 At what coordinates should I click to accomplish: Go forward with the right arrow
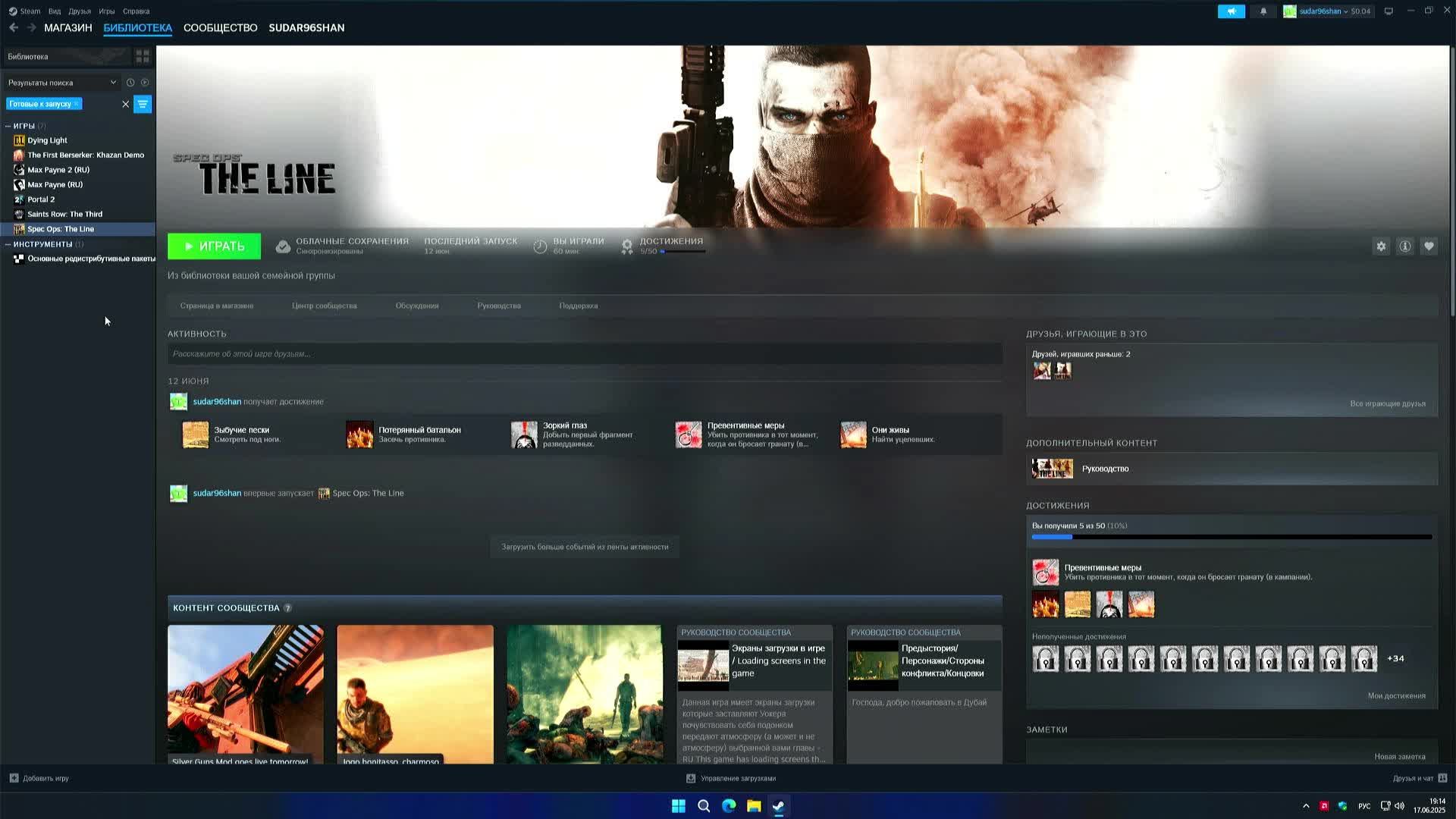click(x=32, y=27)
